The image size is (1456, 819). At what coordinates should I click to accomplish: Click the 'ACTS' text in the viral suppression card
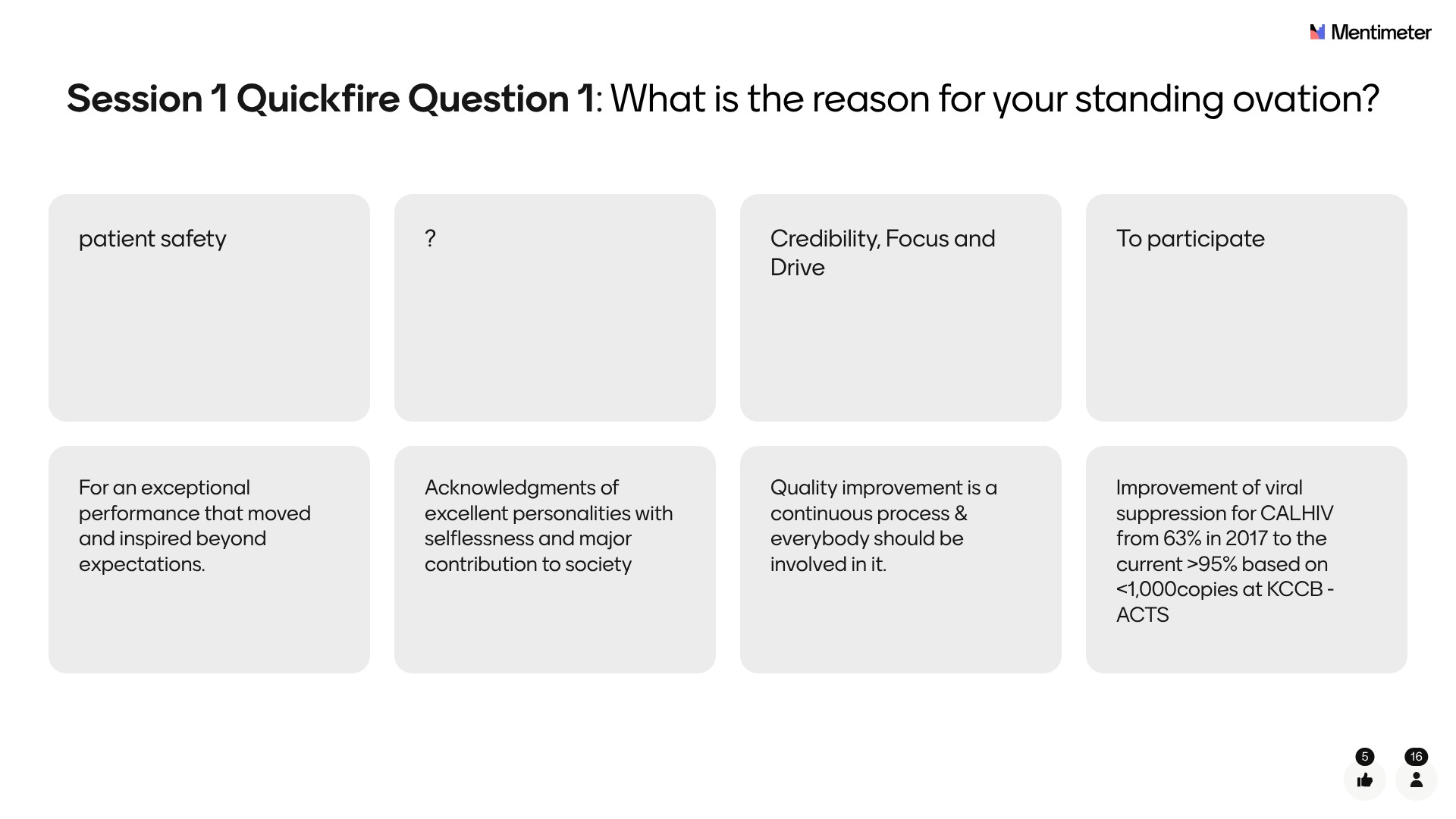pyautogui.click(x=1142, y=615)
